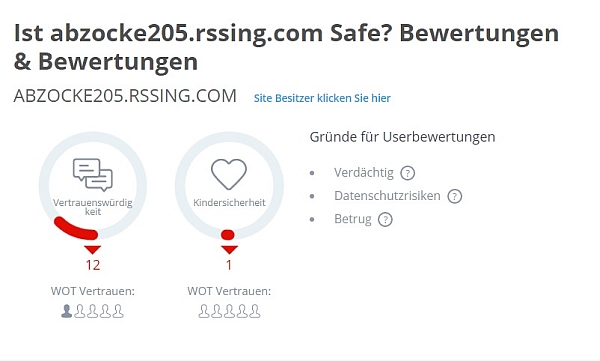
Task: Click the heart child safety icon
Action: point(229,174)
